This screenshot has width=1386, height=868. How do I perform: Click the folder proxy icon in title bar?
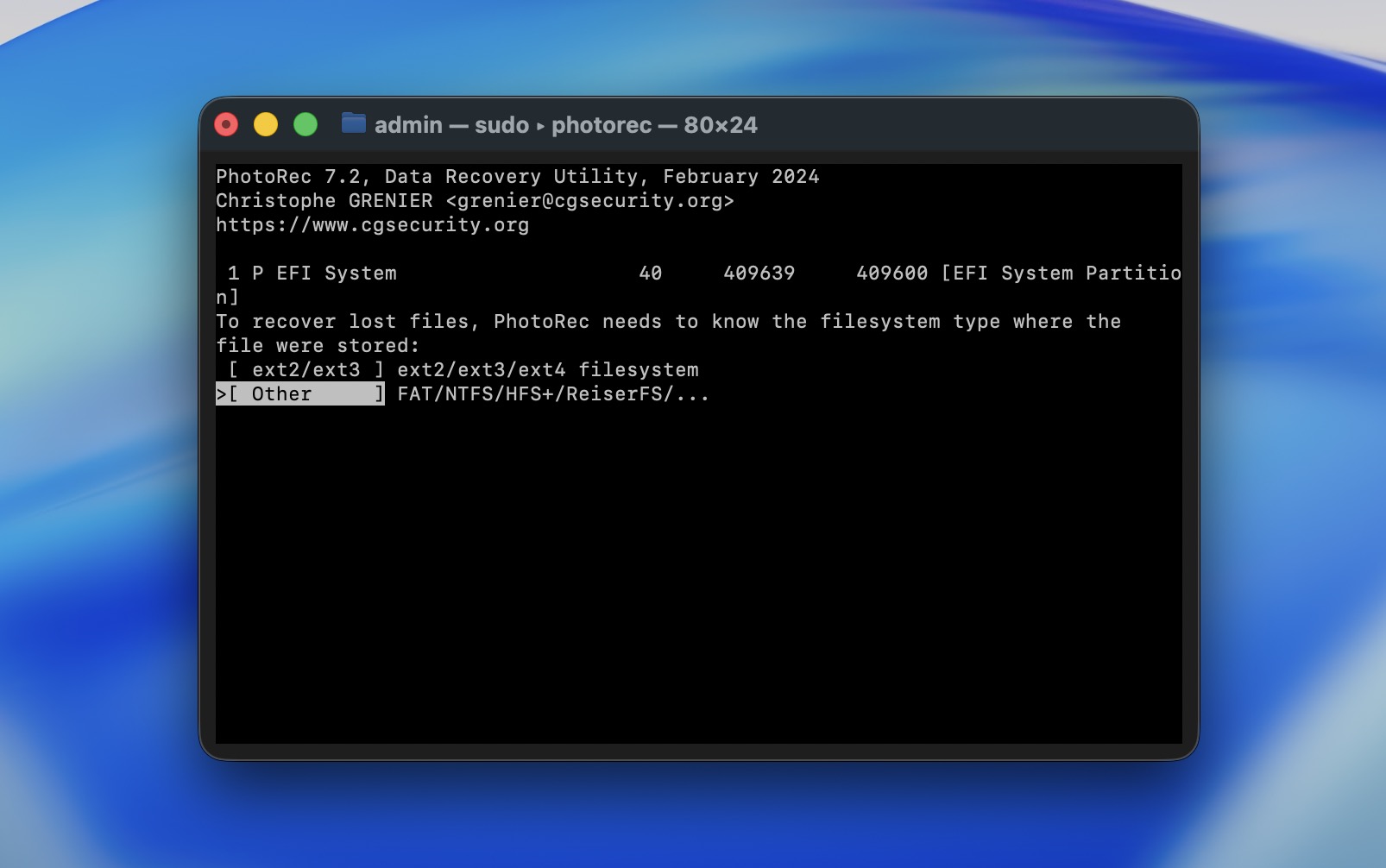pyautogui.click(x=353, y=123)
